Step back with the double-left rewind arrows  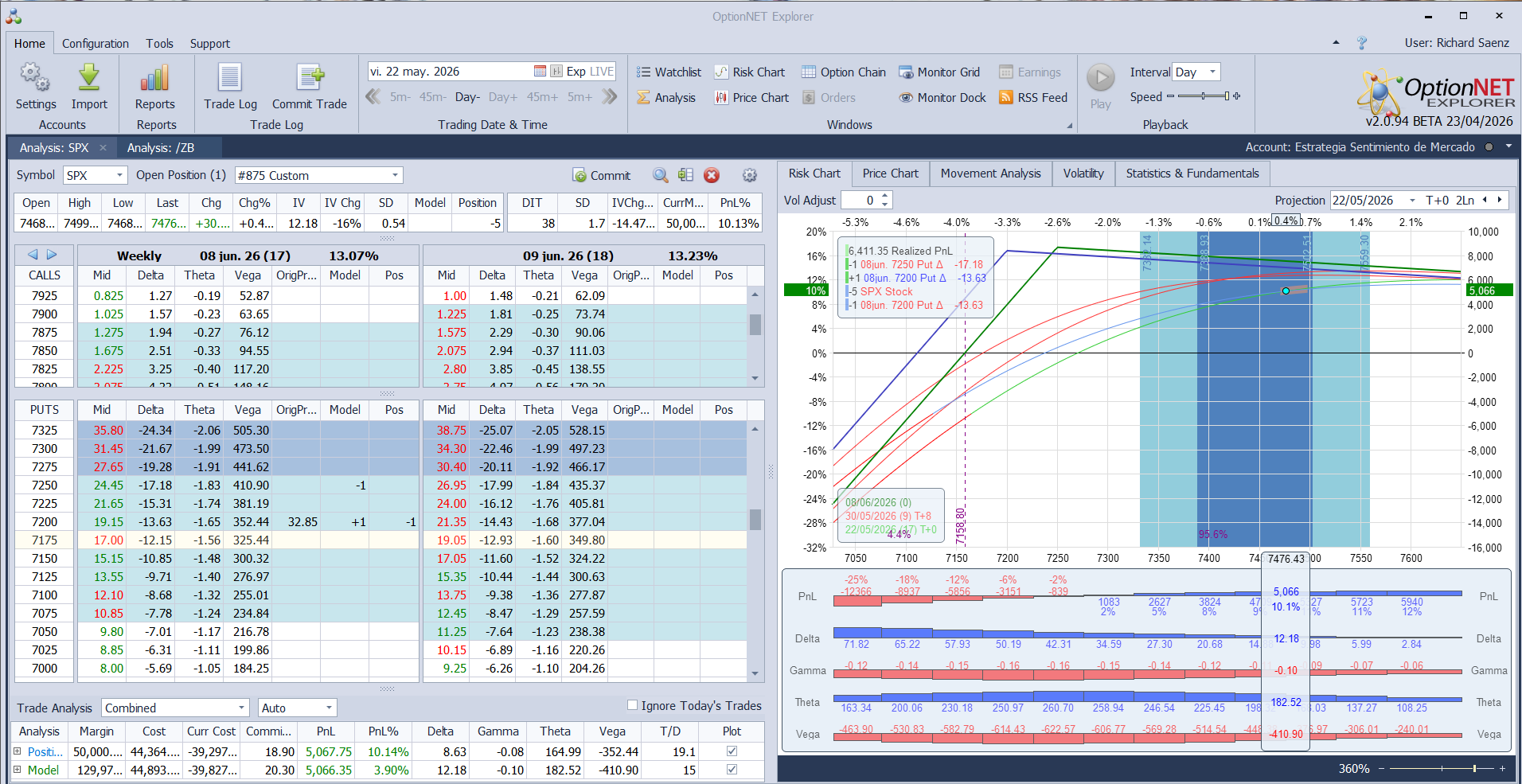pyautogui.click(x=373, y=97)
